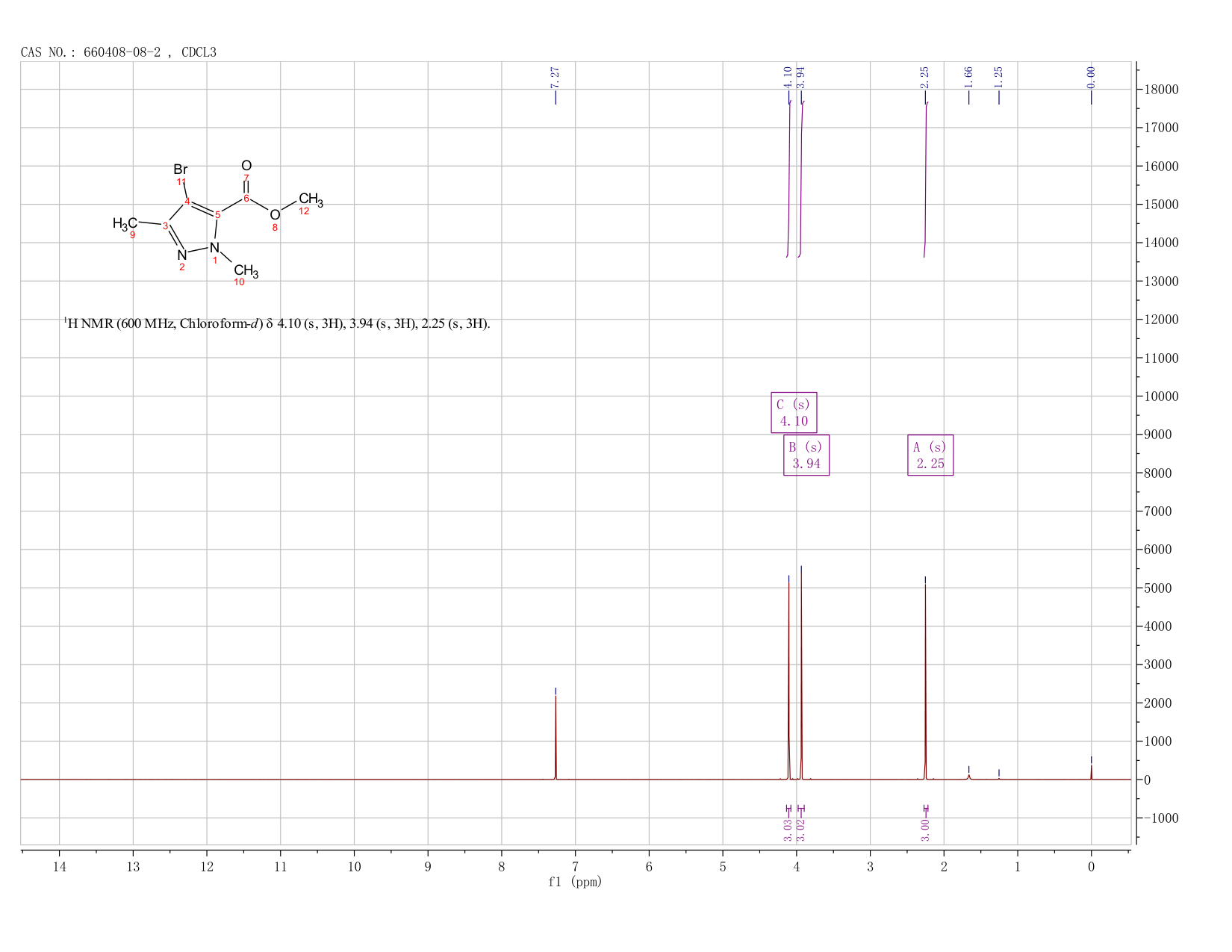This screenshot has height=952, width=1232.
Task: Click the N atom labeled 2
Action: [181, 255]
